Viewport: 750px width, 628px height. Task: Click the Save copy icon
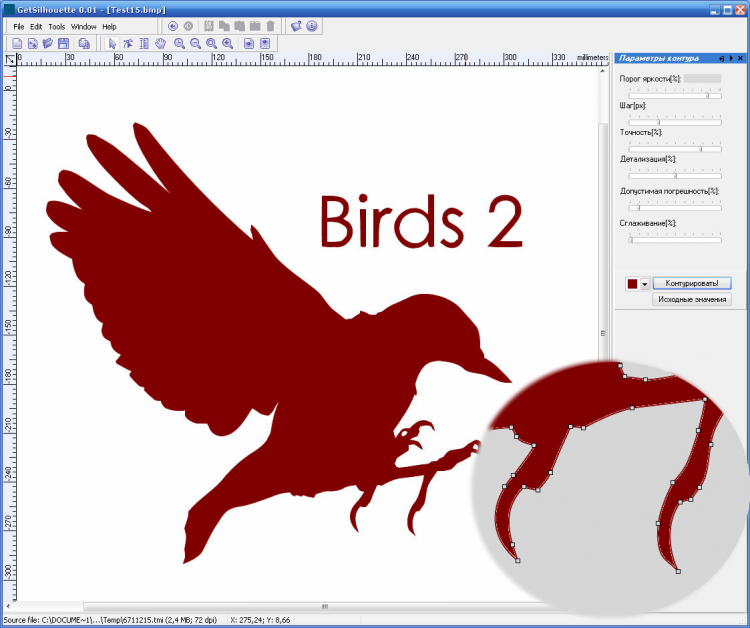point(84,44)
